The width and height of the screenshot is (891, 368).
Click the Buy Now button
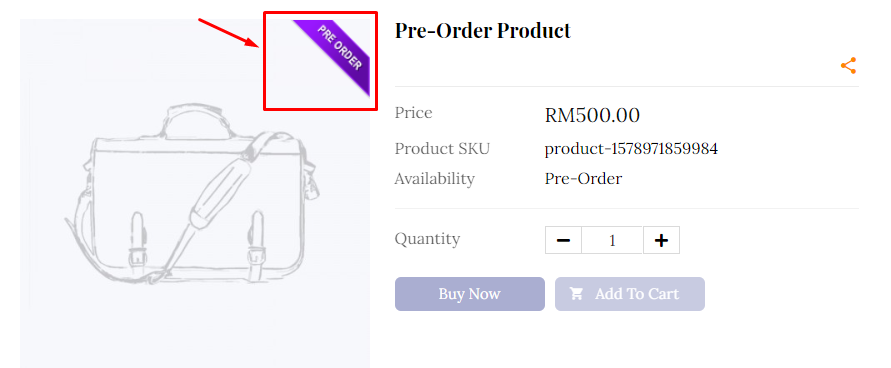click(469, 294)
